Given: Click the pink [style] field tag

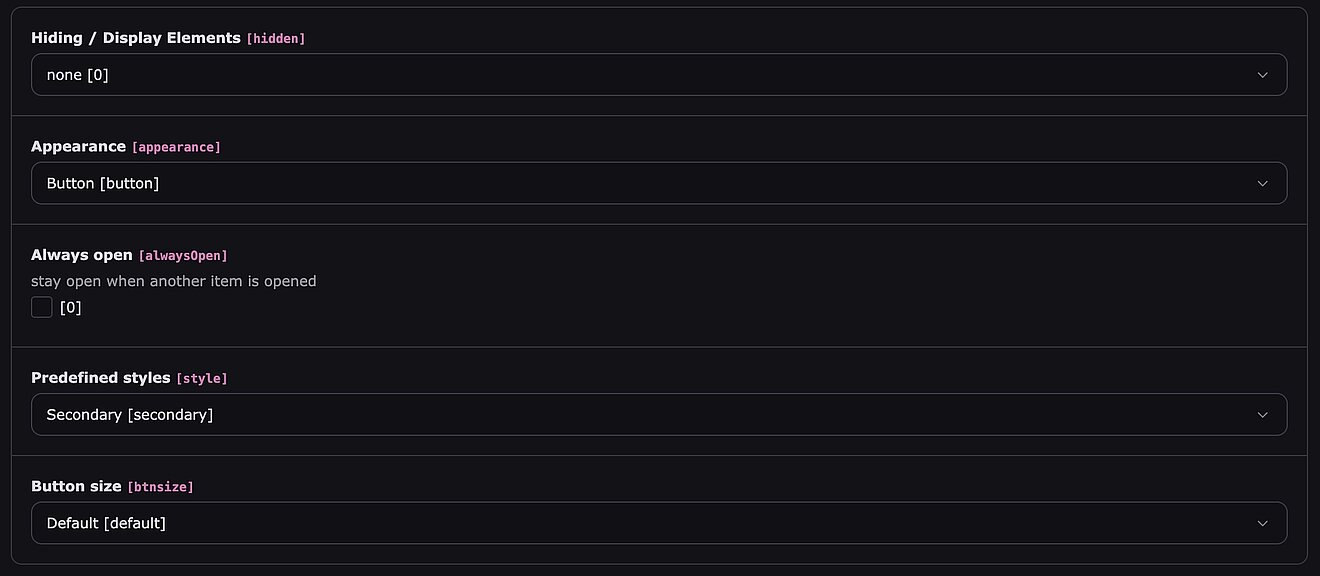Looking at the screenshot, I should [x=202, y=379].
